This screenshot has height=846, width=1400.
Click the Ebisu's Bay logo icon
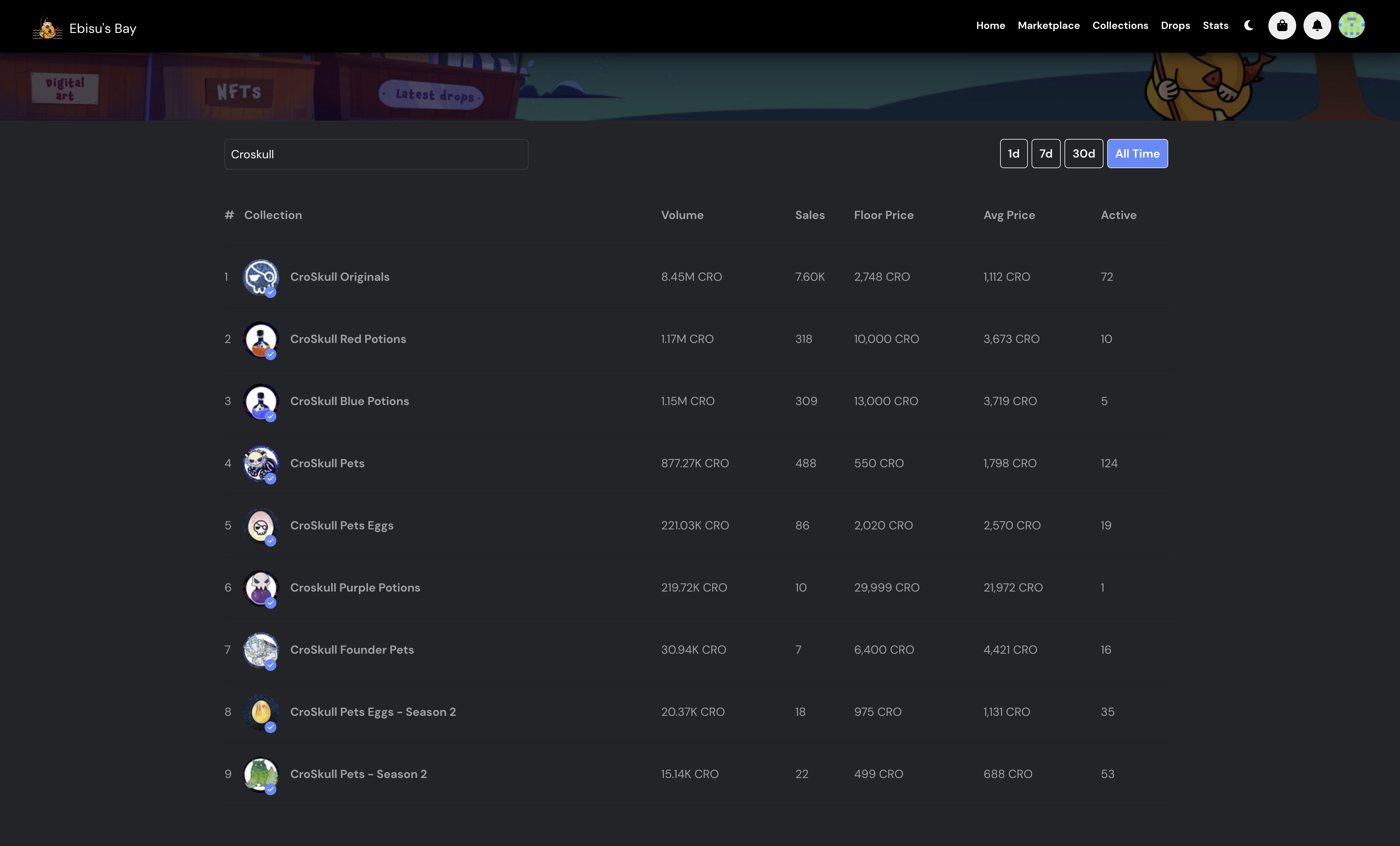pos(48,28)
